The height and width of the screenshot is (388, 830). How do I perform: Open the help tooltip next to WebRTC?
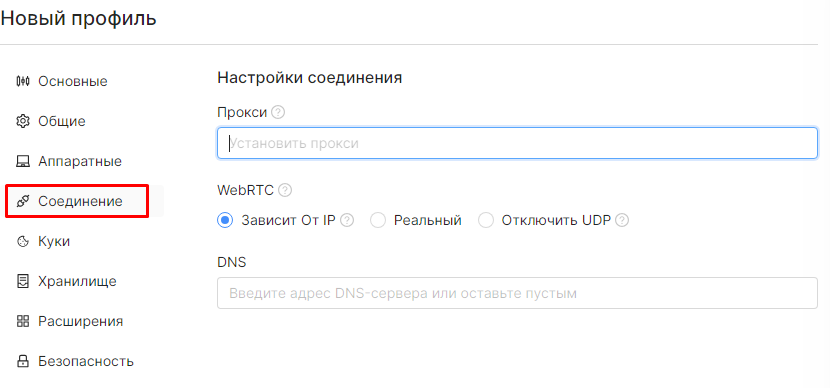[285, 190]
